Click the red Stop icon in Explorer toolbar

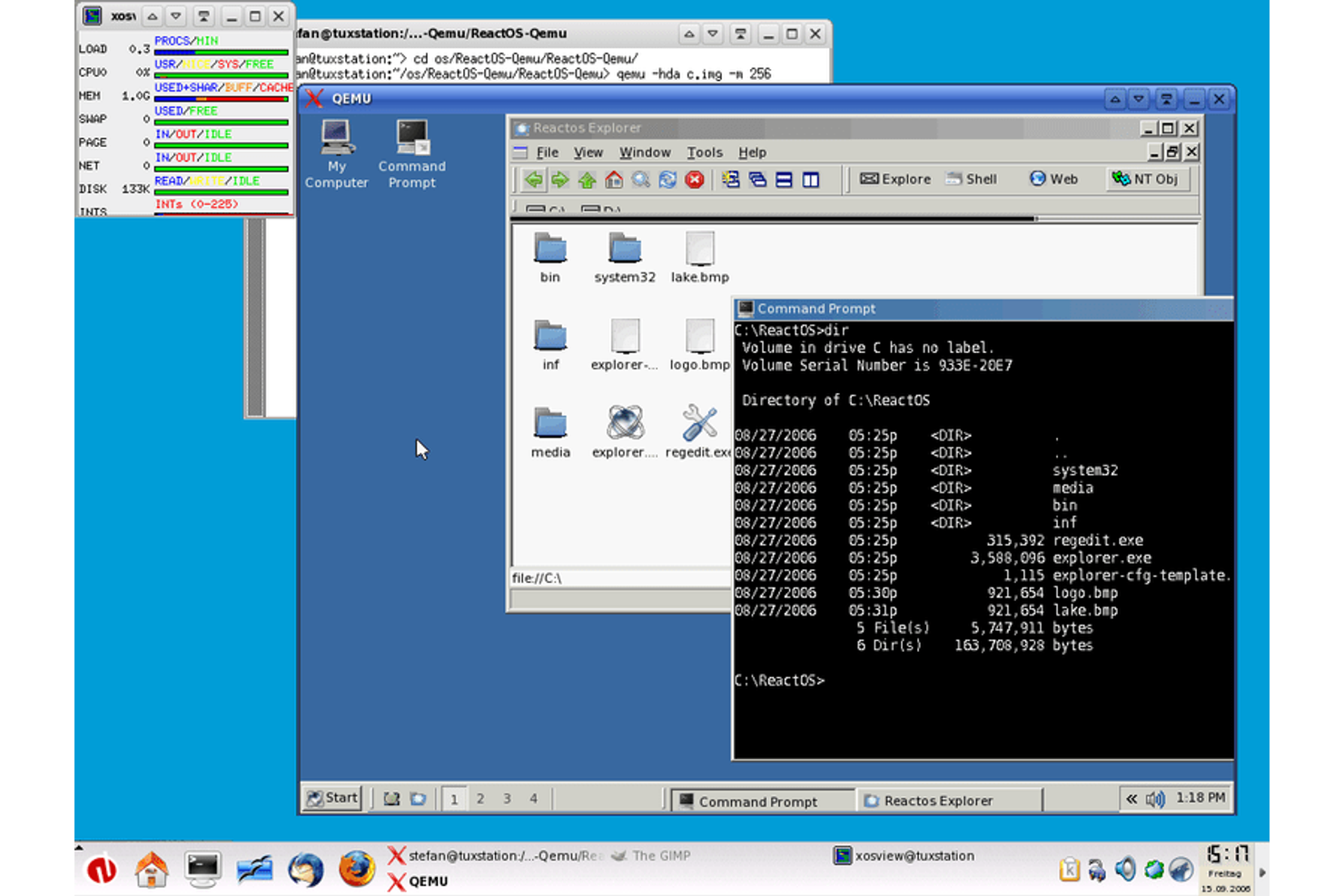tap(695, 180)
